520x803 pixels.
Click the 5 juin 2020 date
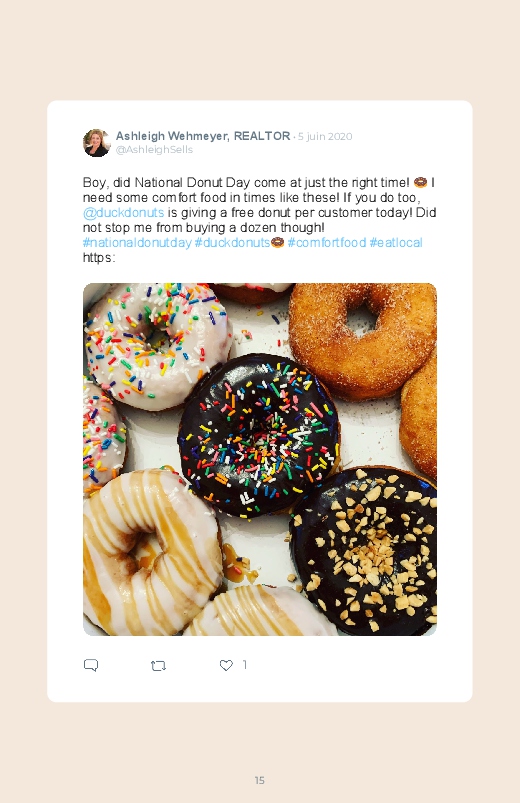click(x=325, y=136)
